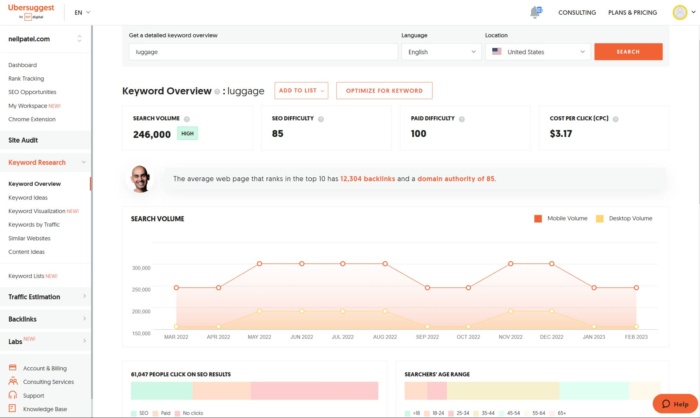This screenshot has height=418, width=700.
Task: Click the 246,000 search volume value
Action: [x=152, y=134]
